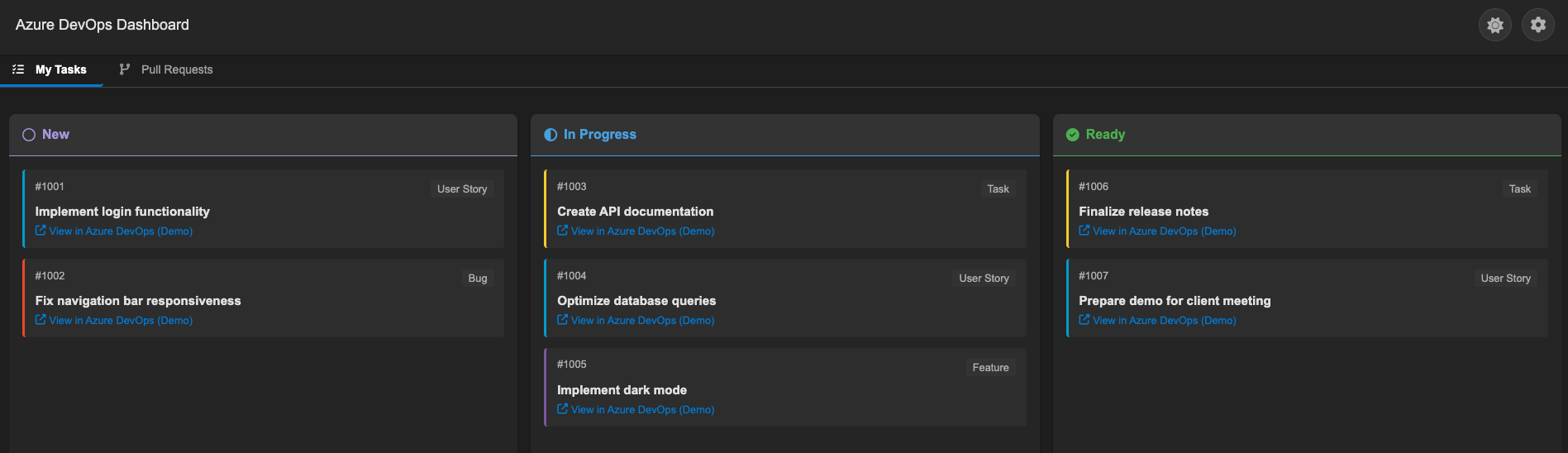Click the New column circle icon
This screenshot has height=453, width=1568.
click(29, 135)
